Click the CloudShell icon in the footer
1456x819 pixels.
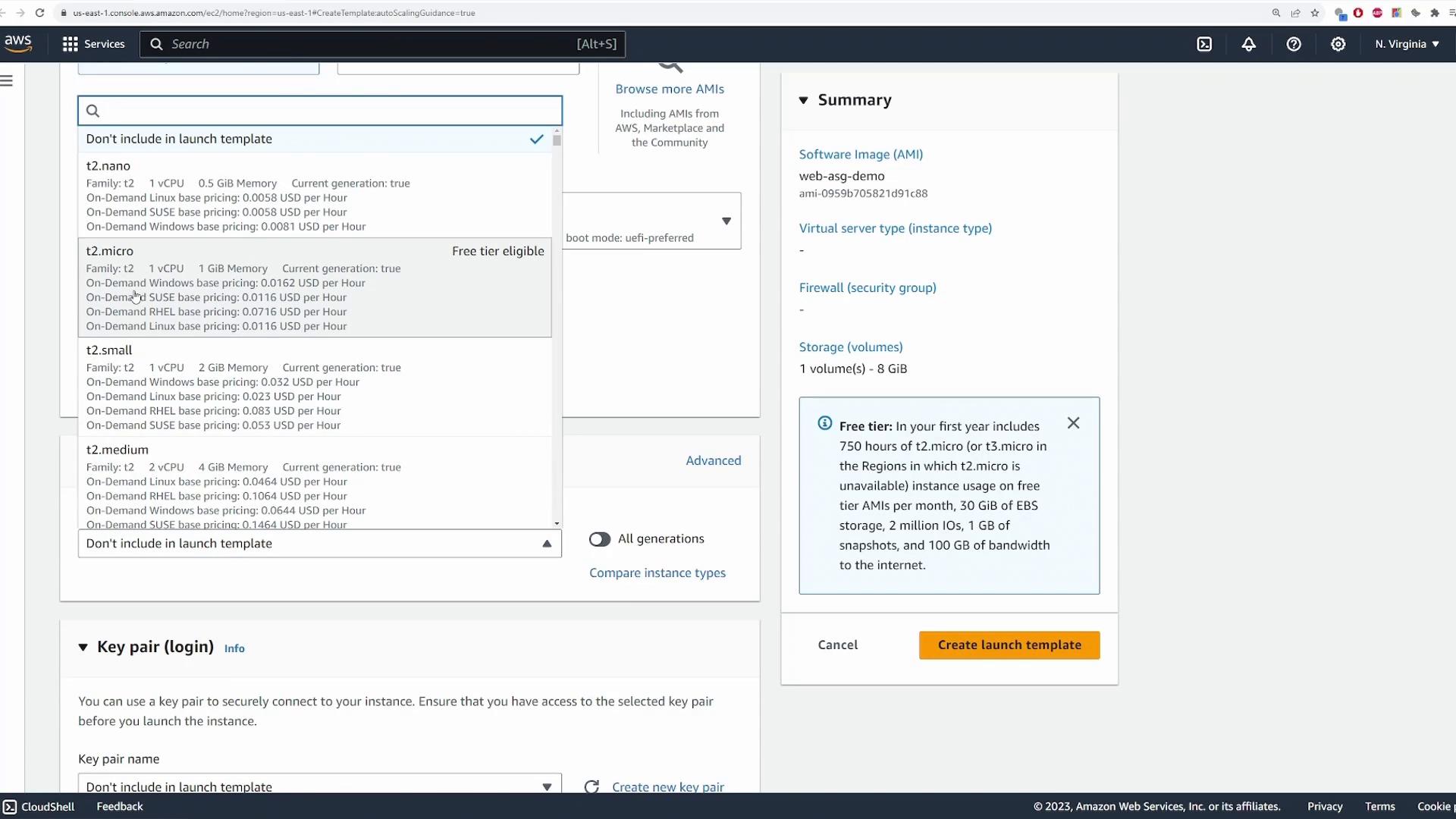9,806
